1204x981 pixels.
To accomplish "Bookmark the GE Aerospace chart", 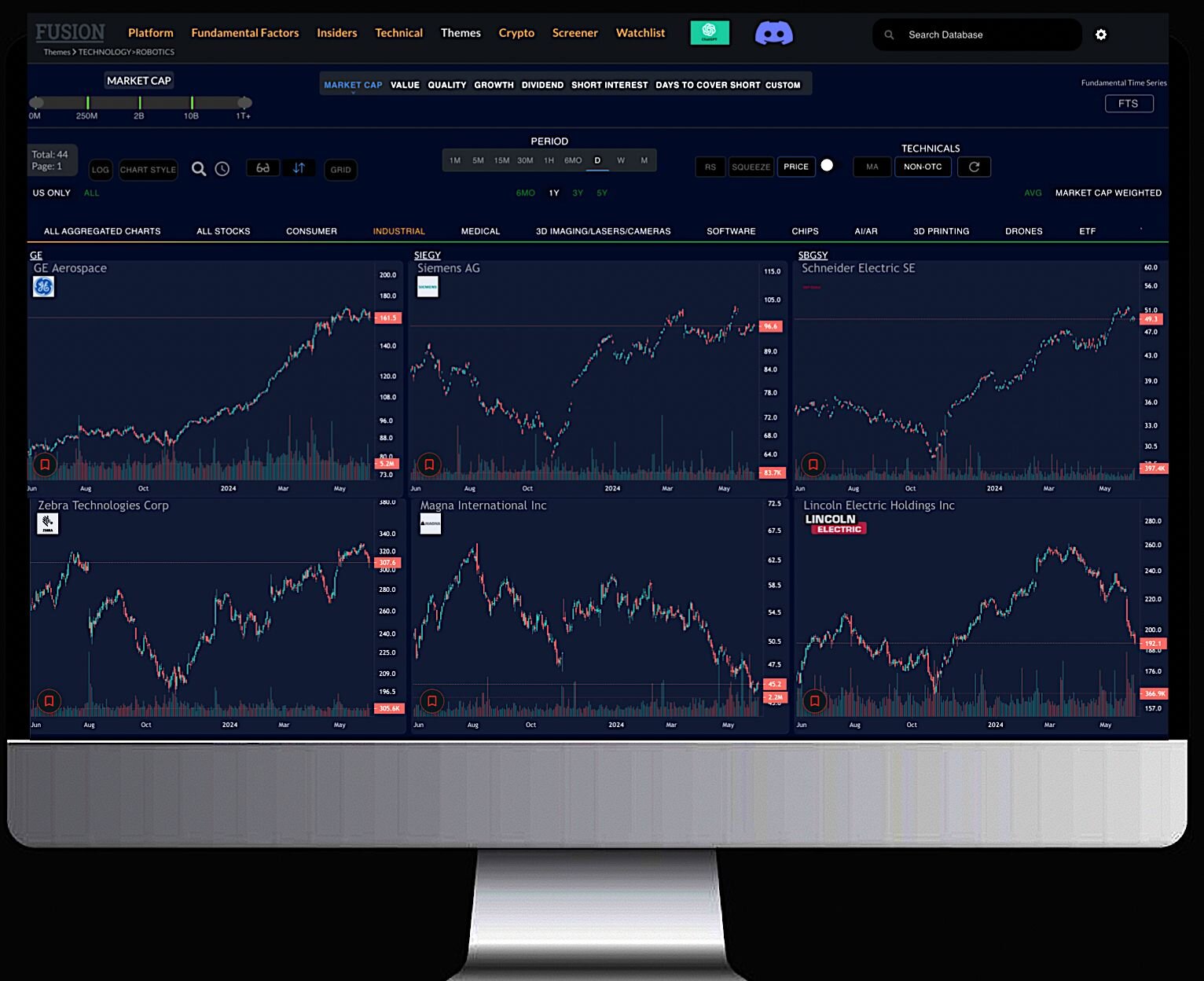I will click(x=45, y=465).
